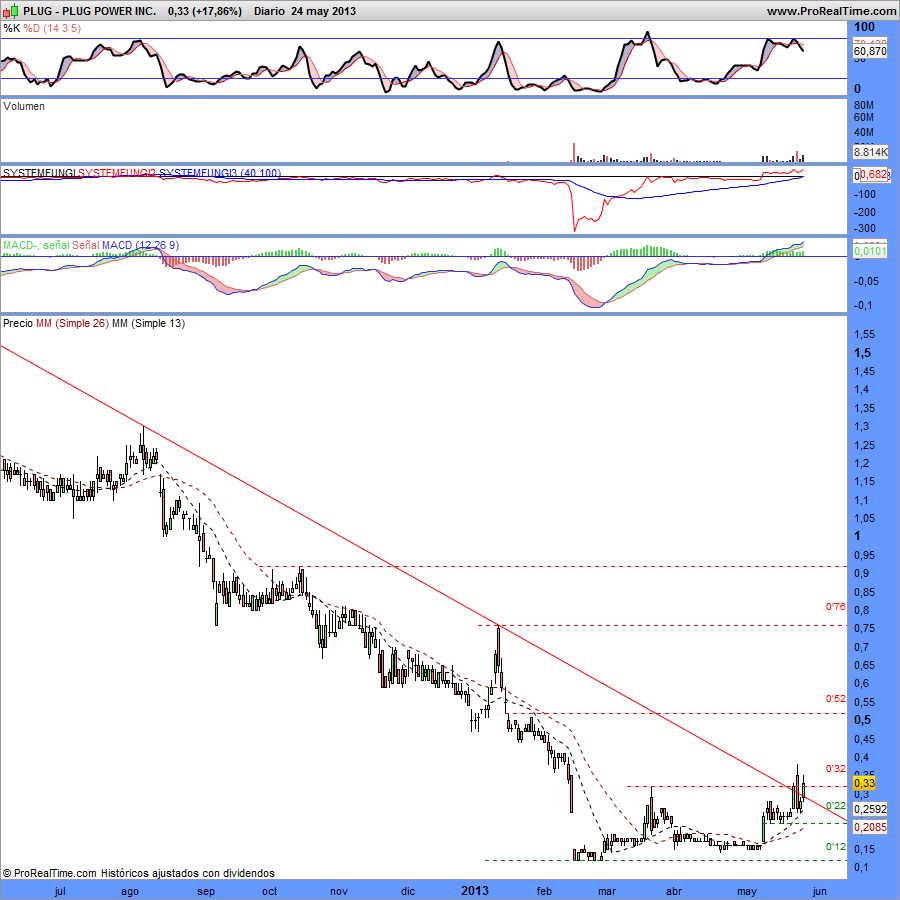Click the candlestick chart icon beside PLUG

tap(10, 11)
